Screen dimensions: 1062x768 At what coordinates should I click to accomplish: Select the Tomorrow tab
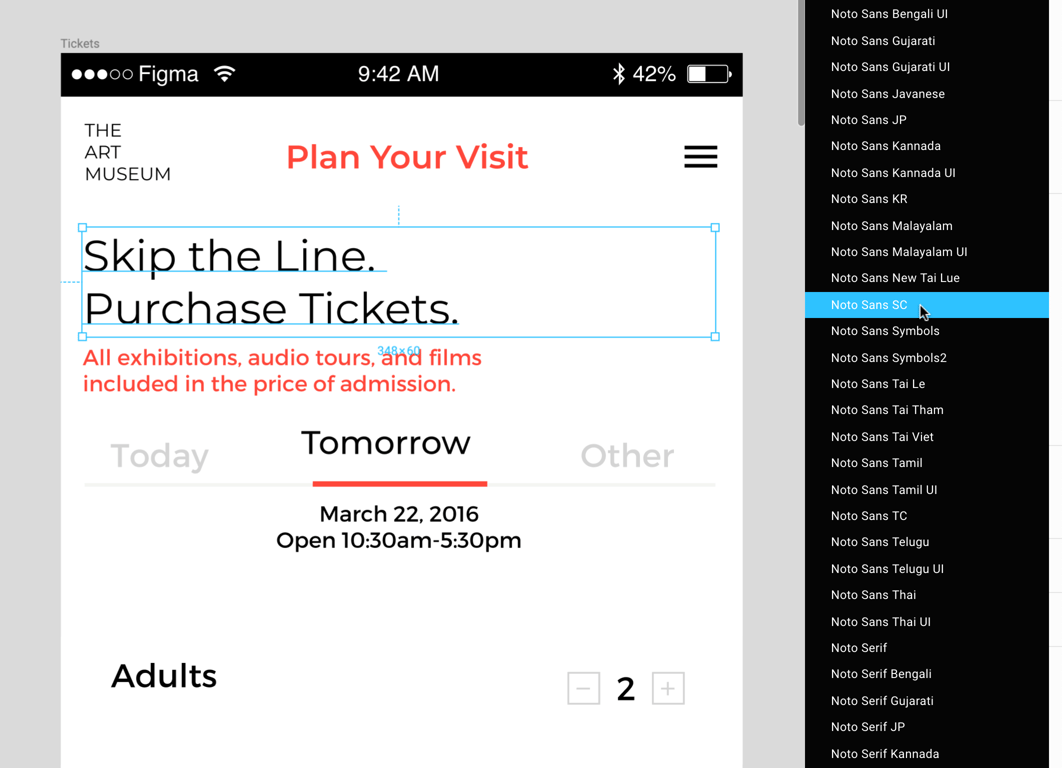(386, 443)
